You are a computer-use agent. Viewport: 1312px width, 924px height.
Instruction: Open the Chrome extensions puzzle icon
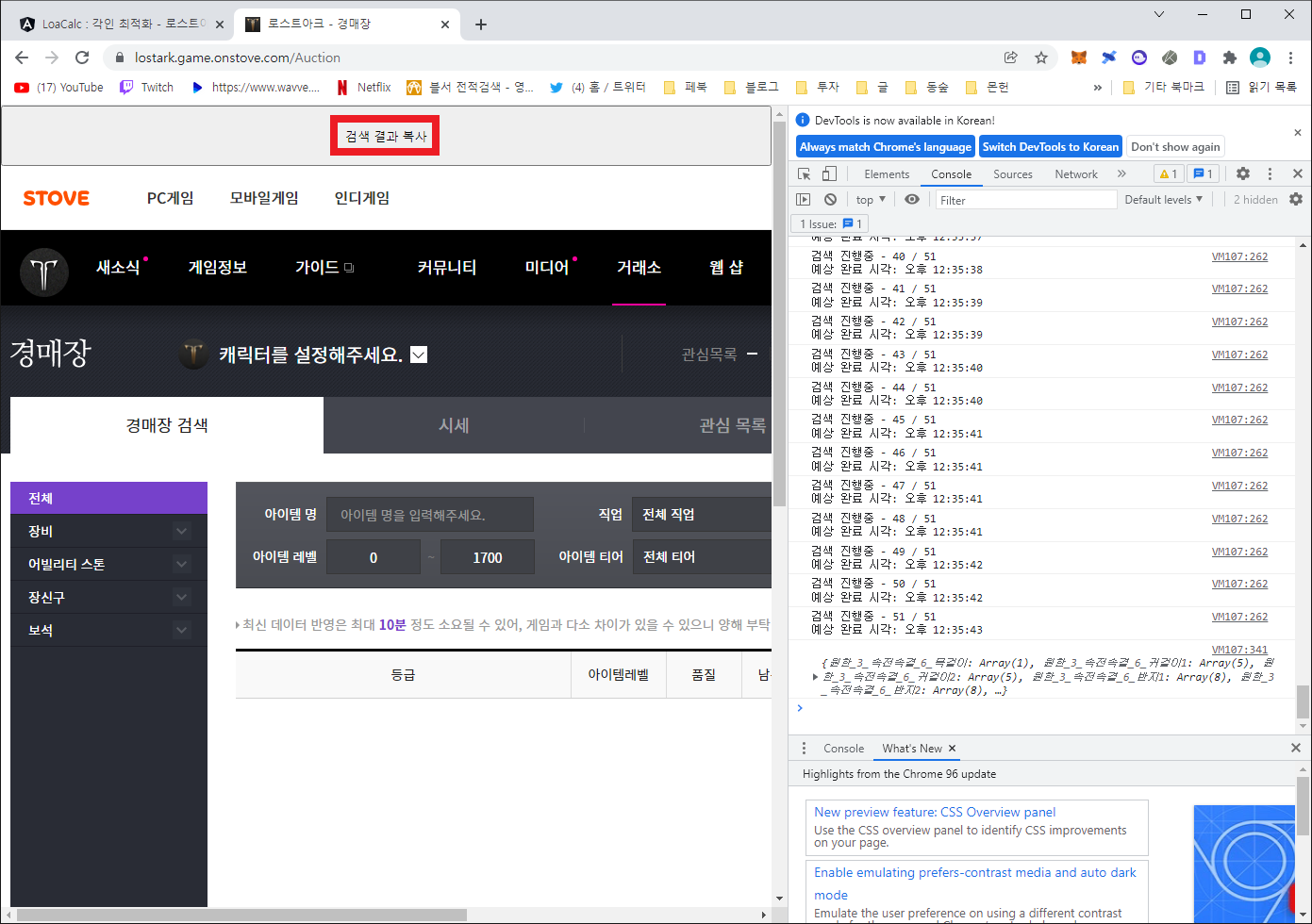click(x=1230, y=58)
